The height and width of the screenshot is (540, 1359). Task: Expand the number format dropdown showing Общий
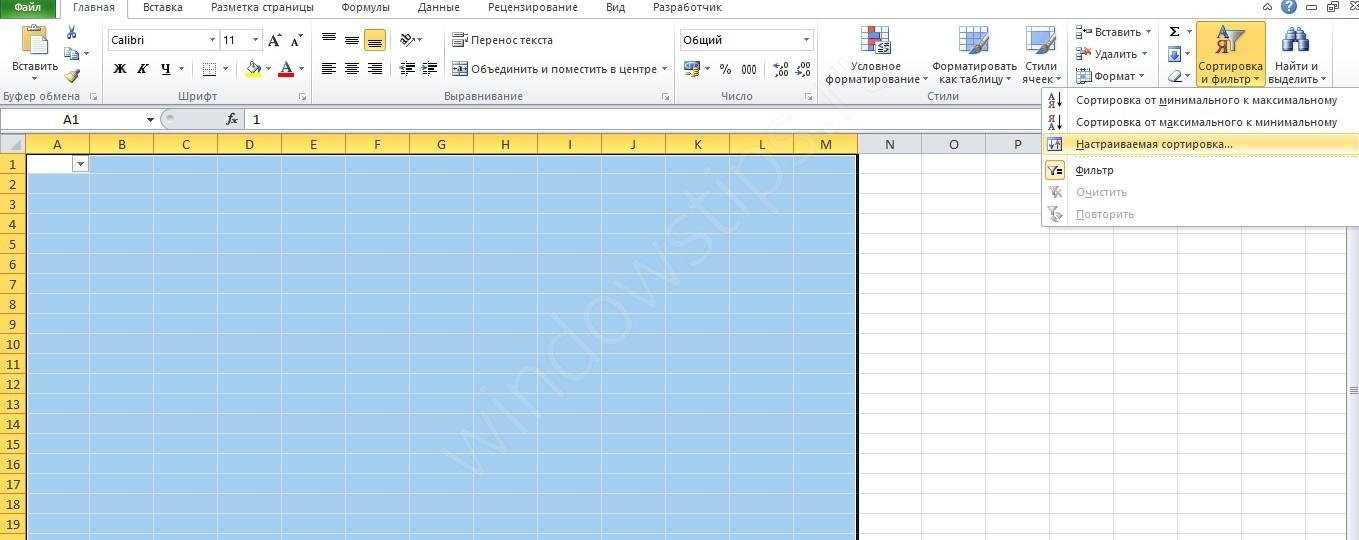coord(806,40)
